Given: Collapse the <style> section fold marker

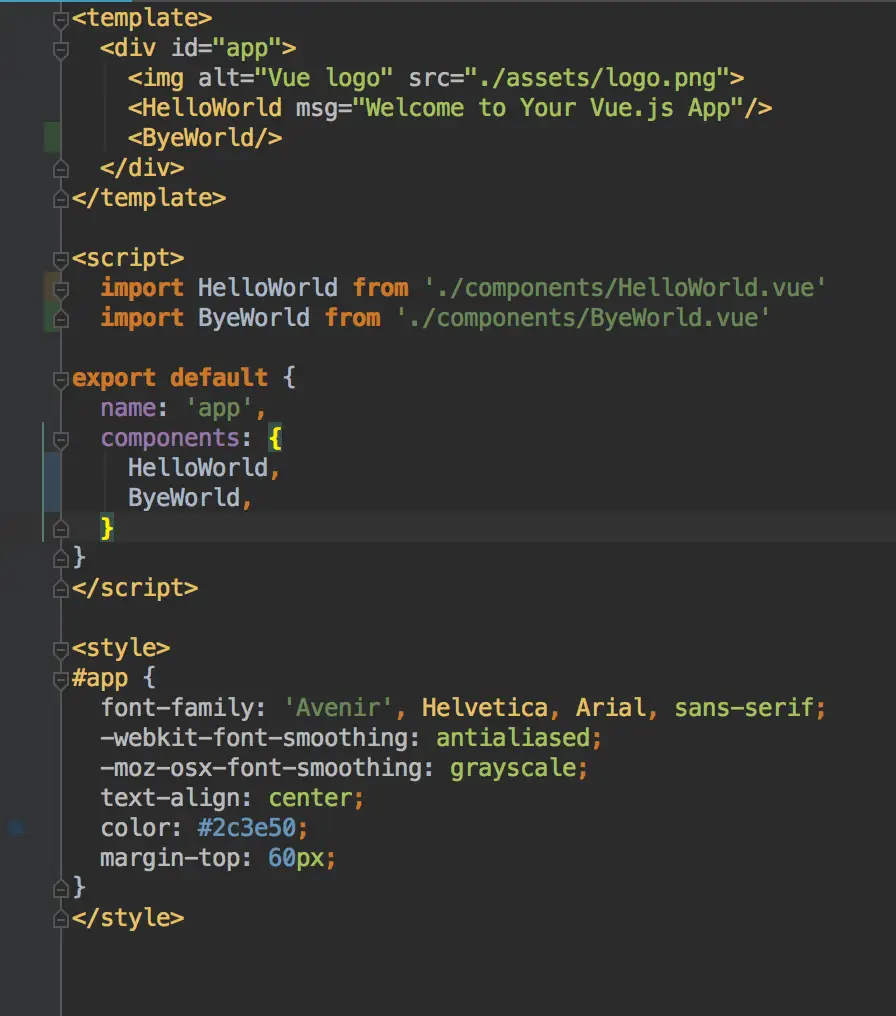Looking at the screenshot, I should coord(61,648).
